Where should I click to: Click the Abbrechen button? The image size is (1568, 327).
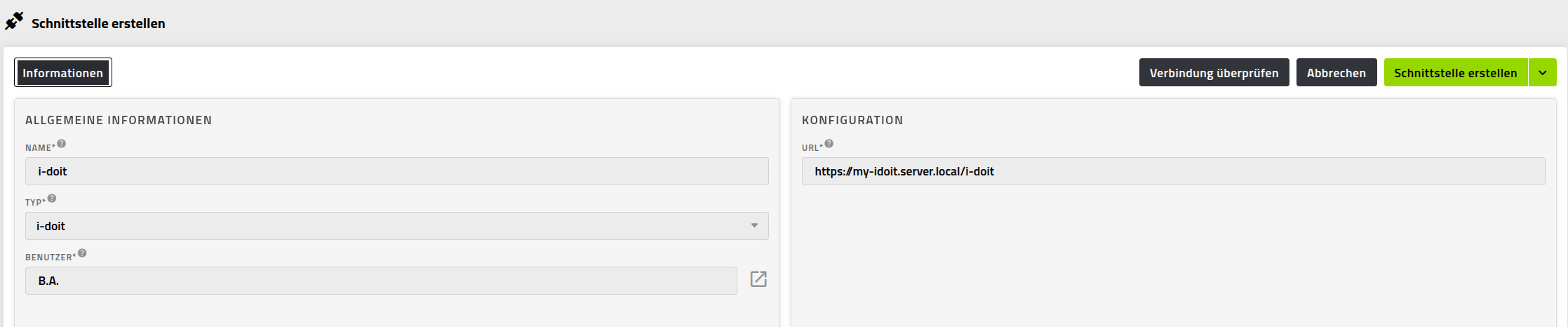coord(1336,73)
